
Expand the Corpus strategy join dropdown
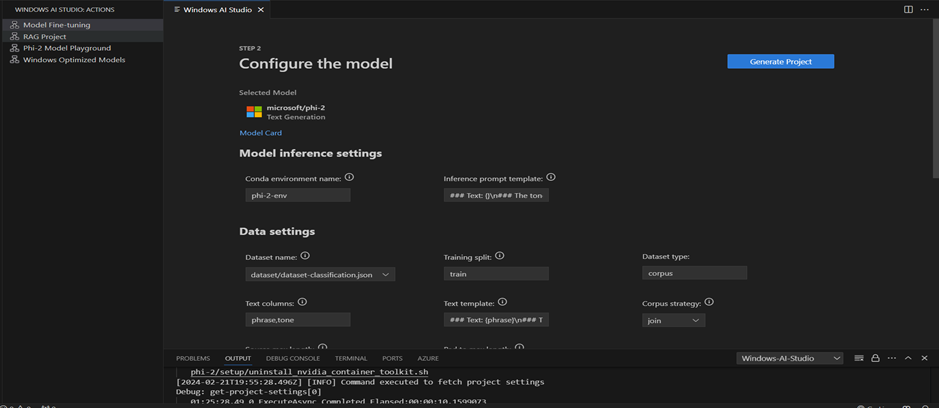click(674, 320)
